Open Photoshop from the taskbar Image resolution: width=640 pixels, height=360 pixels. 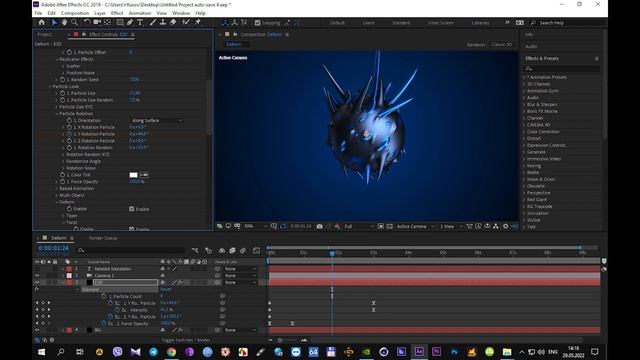[x=454, y=351]
